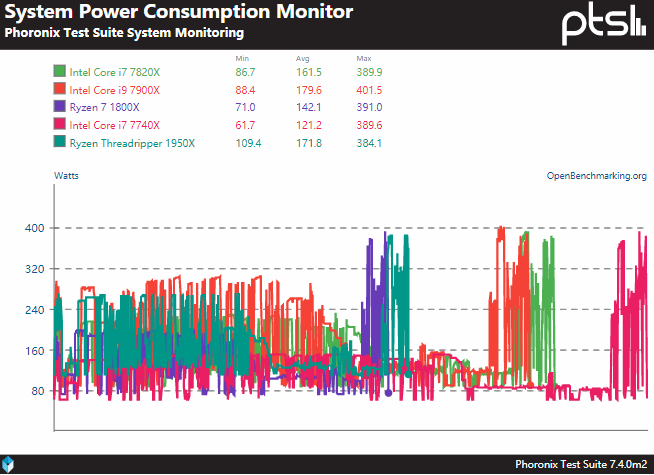Viewport: 654px width, 475px height.
Task: Click the min value 61.7
Action: pos(245,125)
